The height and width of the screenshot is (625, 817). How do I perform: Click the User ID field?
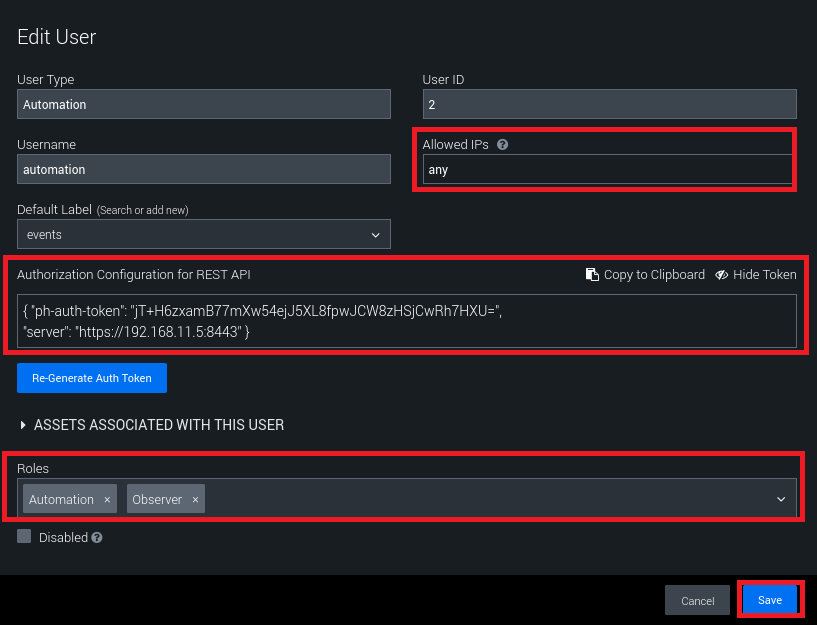[x=608, y=105]
